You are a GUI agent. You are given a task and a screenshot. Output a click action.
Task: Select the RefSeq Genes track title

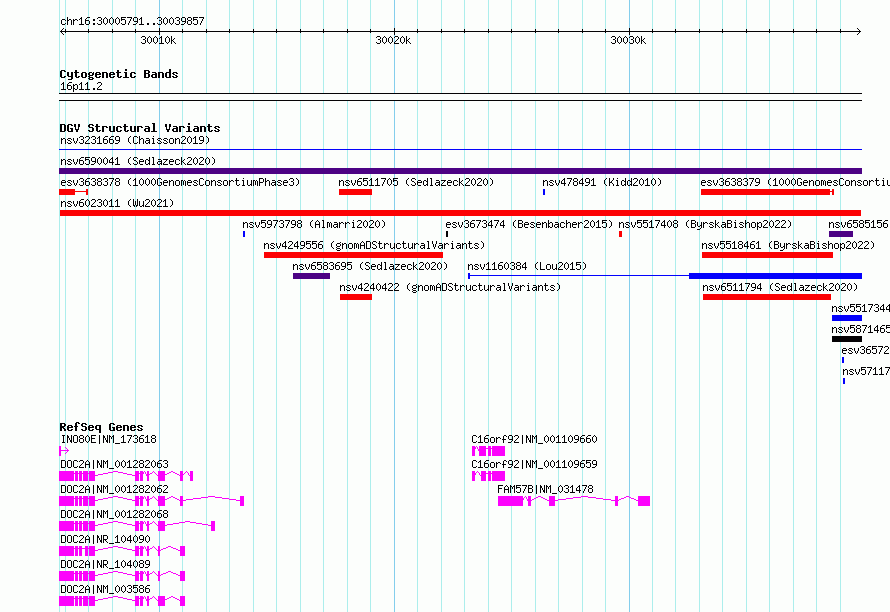pyautogui.click(x=101, y=427)
